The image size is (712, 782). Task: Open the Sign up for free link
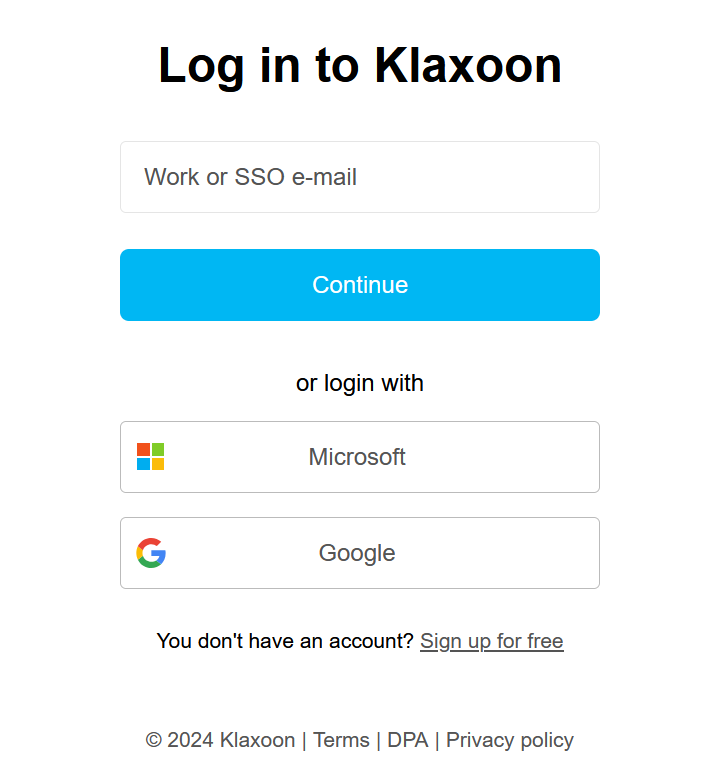point(491,641)
